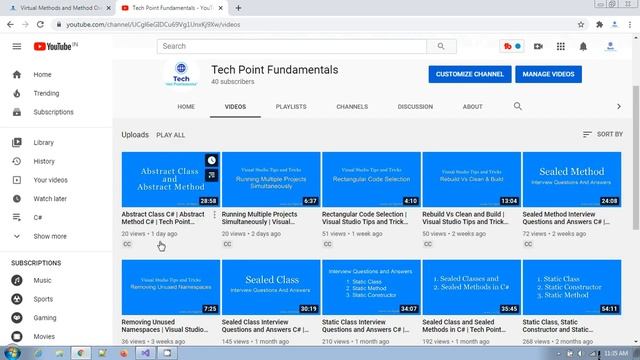640x360 pixels.
Task: Open Static Class Interview Questions thumbnail
Action: [x=371, y=287]
